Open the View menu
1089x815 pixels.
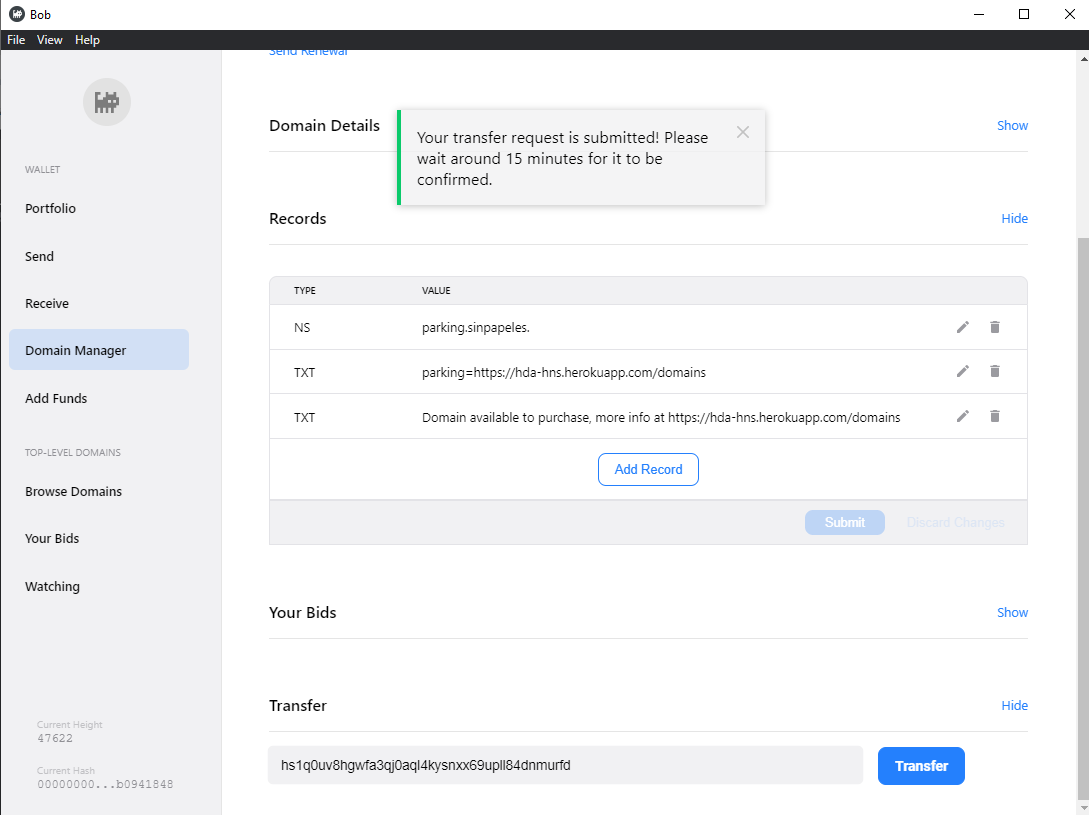click(50, 40)
